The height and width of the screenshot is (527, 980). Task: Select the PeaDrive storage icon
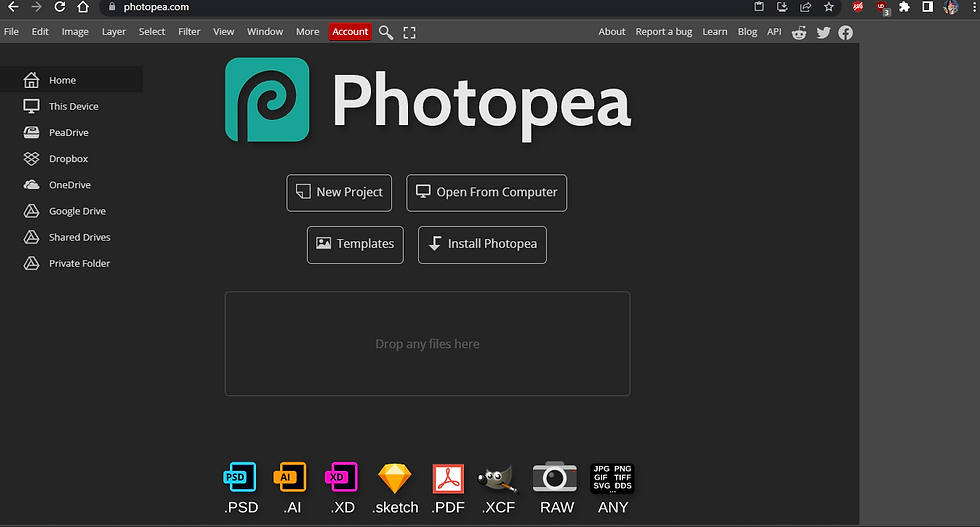point(31,133)
